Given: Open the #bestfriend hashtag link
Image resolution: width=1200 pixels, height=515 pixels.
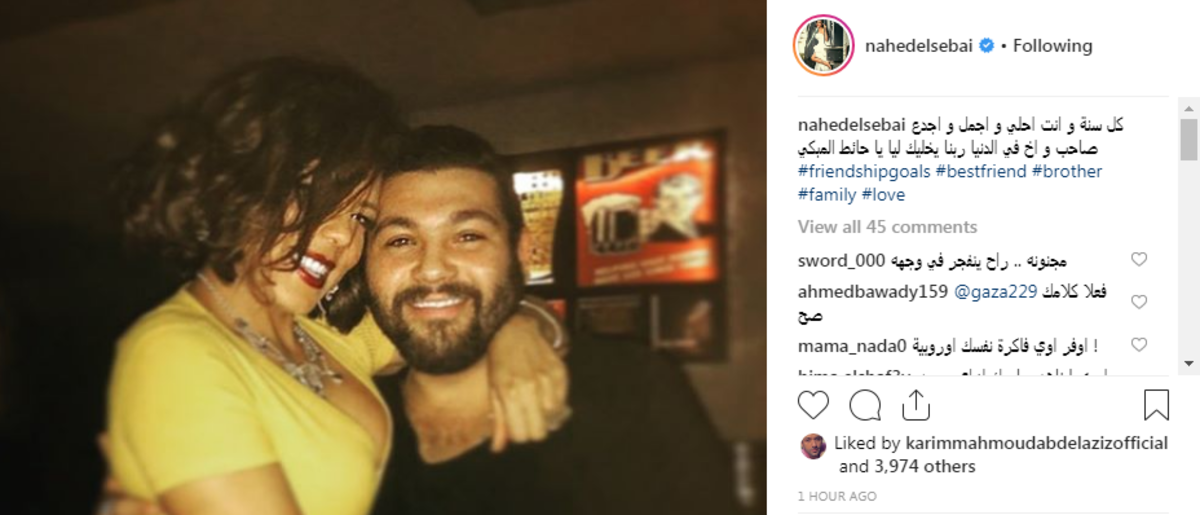Looking at the screenshot, I should (x=981, y=172).
